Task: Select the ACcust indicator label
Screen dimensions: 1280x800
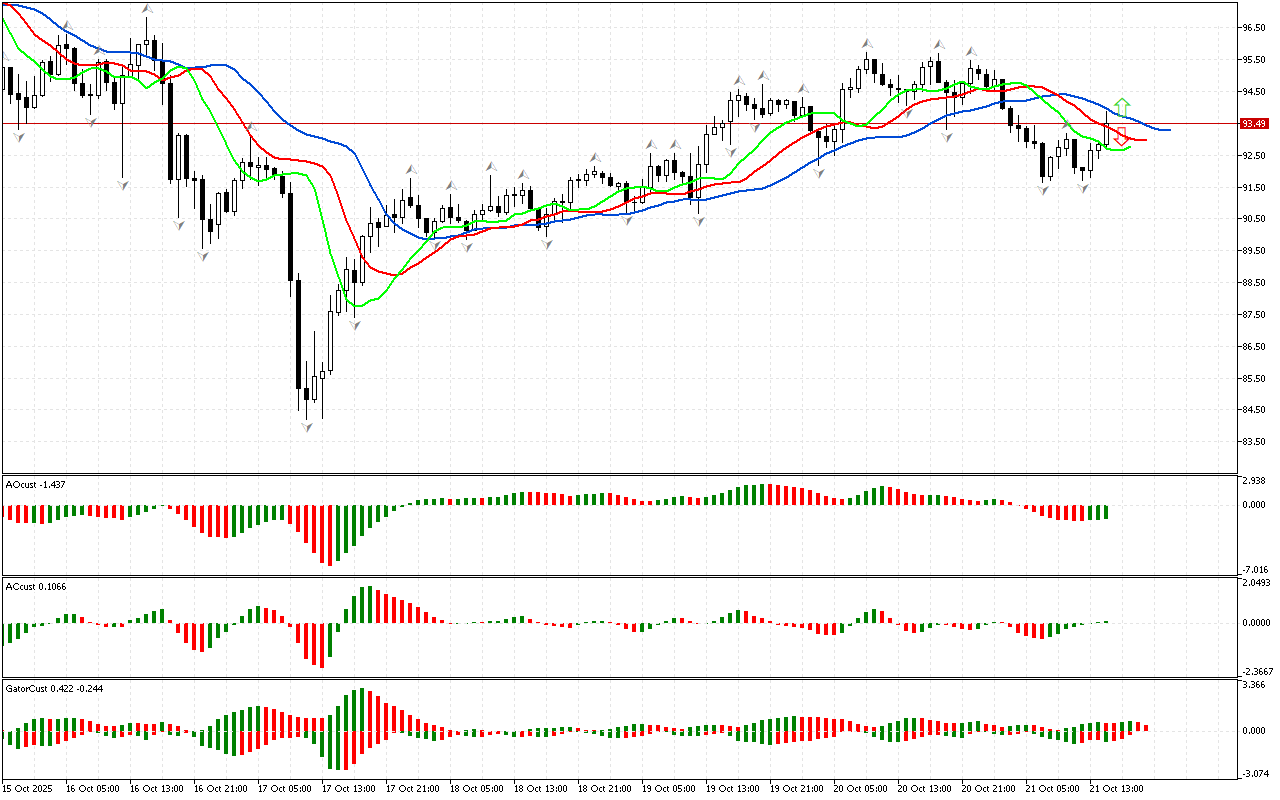Action: click(x=36, y=585)
